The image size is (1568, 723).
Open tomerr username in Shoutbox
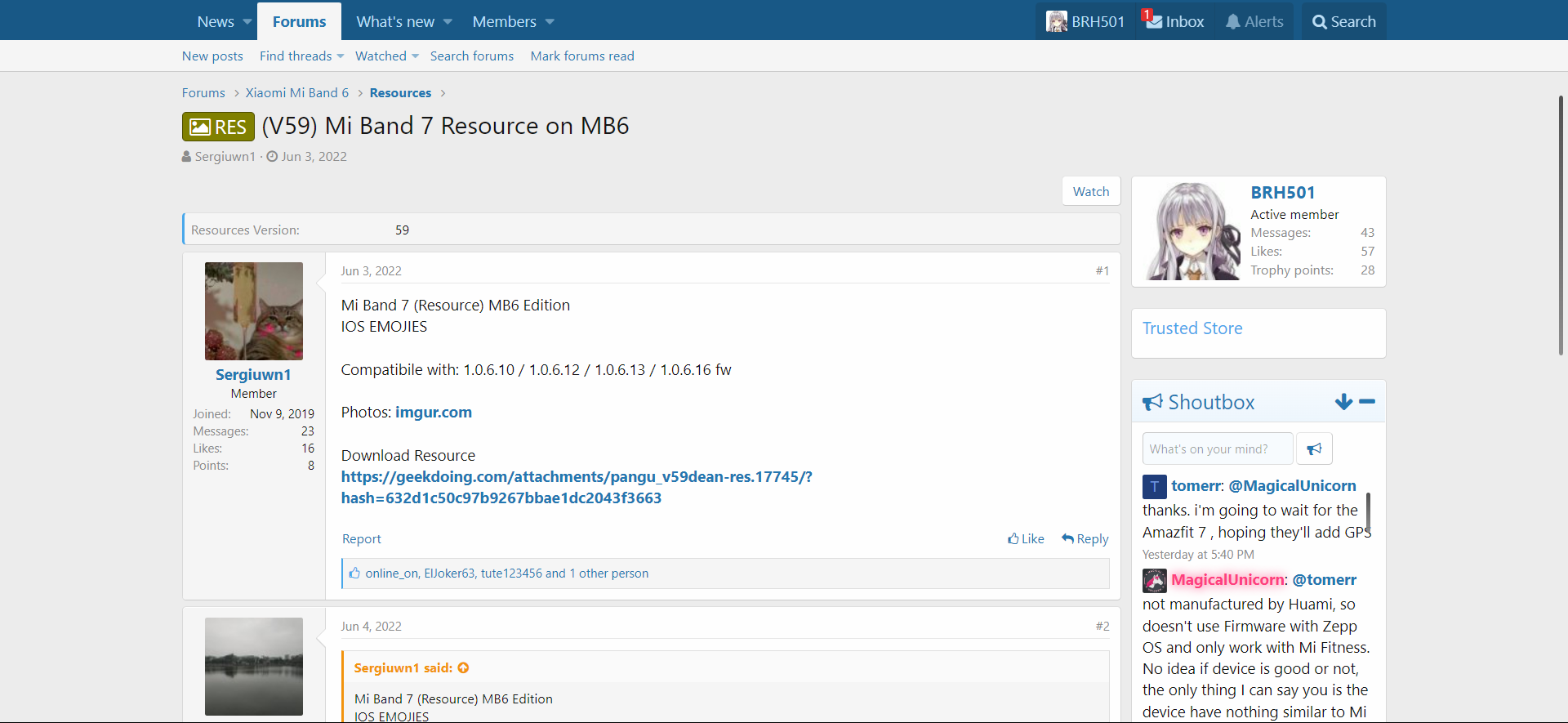(1196, 486)
